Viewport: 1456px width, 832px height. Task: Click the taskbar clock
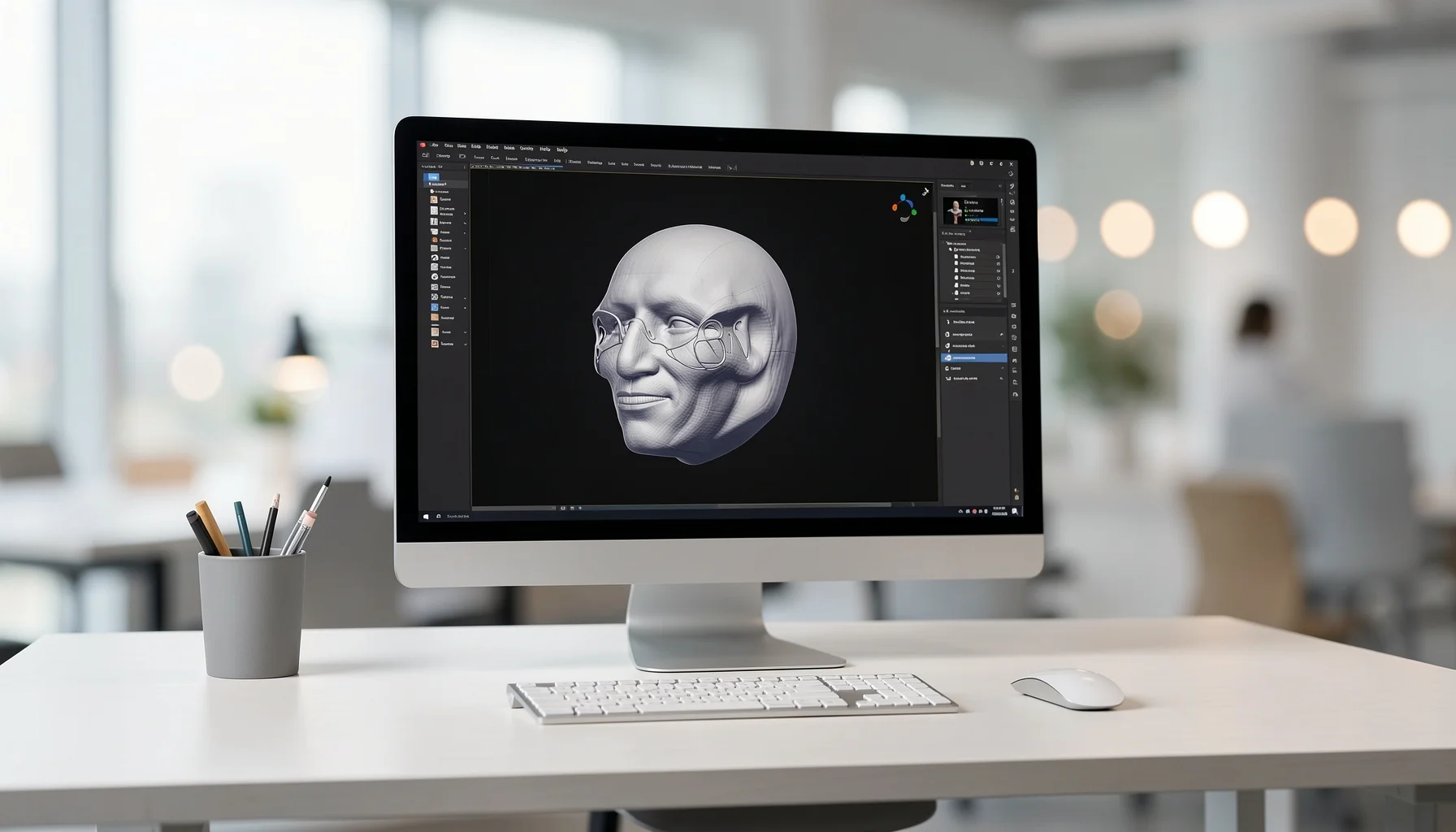(999, 512)
